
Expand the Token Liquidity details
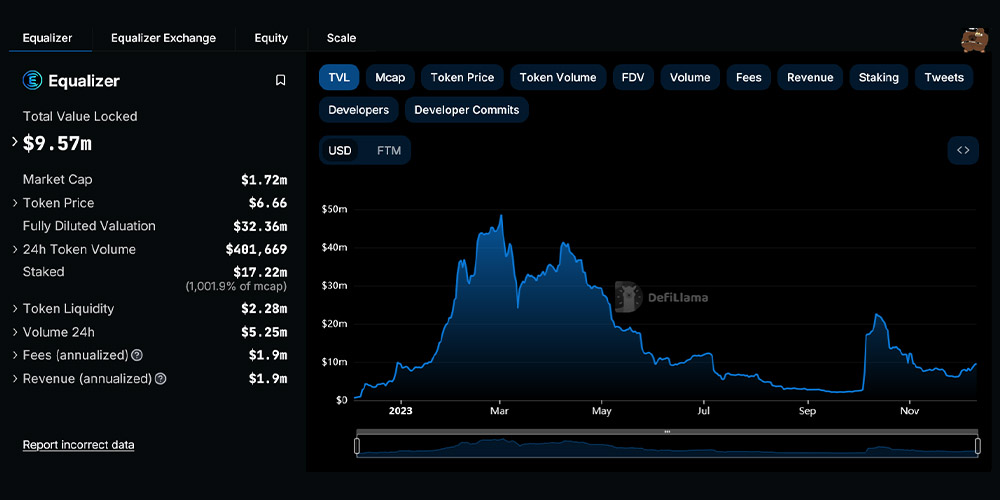15,309
